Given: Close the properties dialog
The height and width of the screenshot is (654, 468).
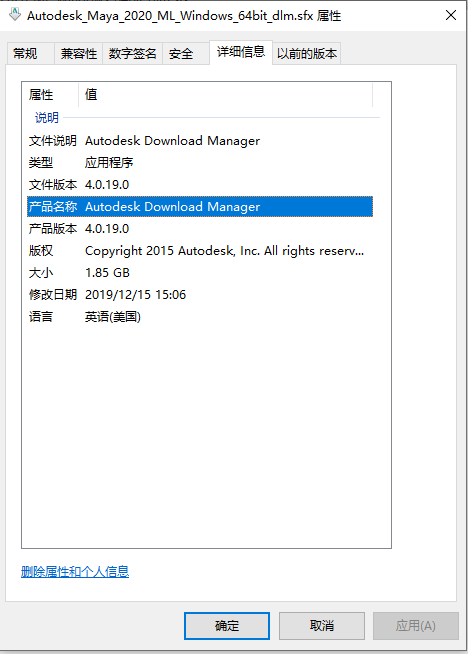Looking at the screenshot, I should point(451,15).
